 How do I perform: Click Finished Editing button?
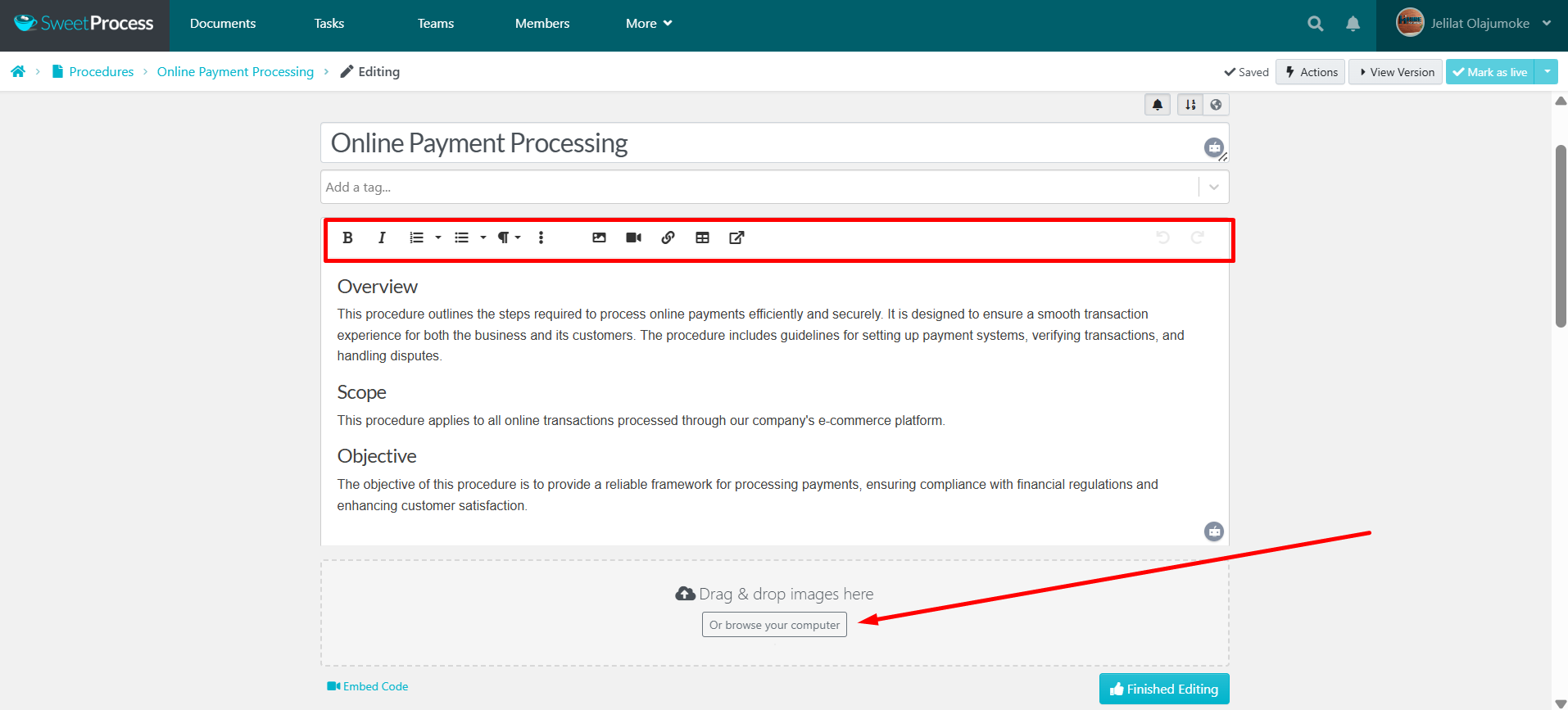(1164, 690)
